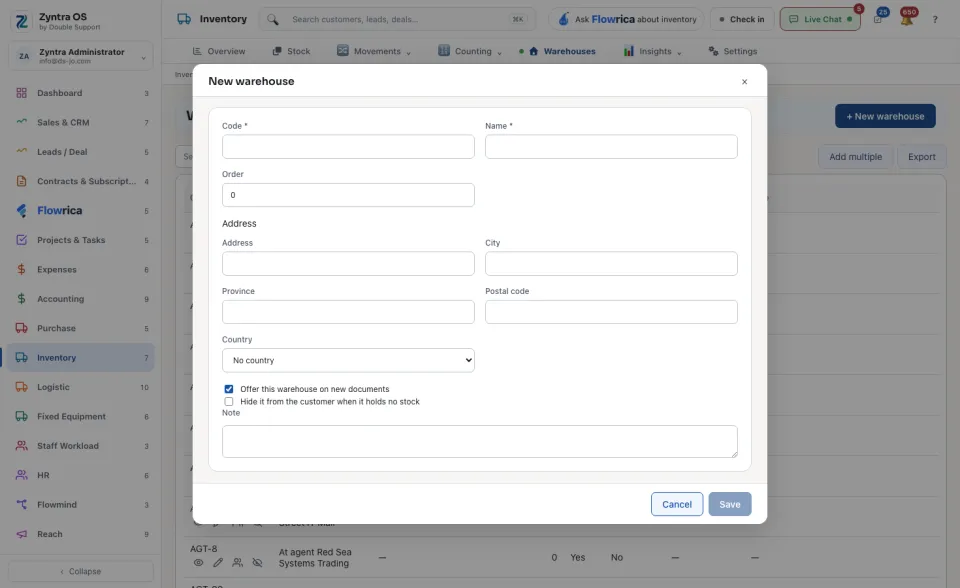Viewport: 960px width, 588px height.
Task: Focus the Postal code input field
Action: tap(612, 312)
